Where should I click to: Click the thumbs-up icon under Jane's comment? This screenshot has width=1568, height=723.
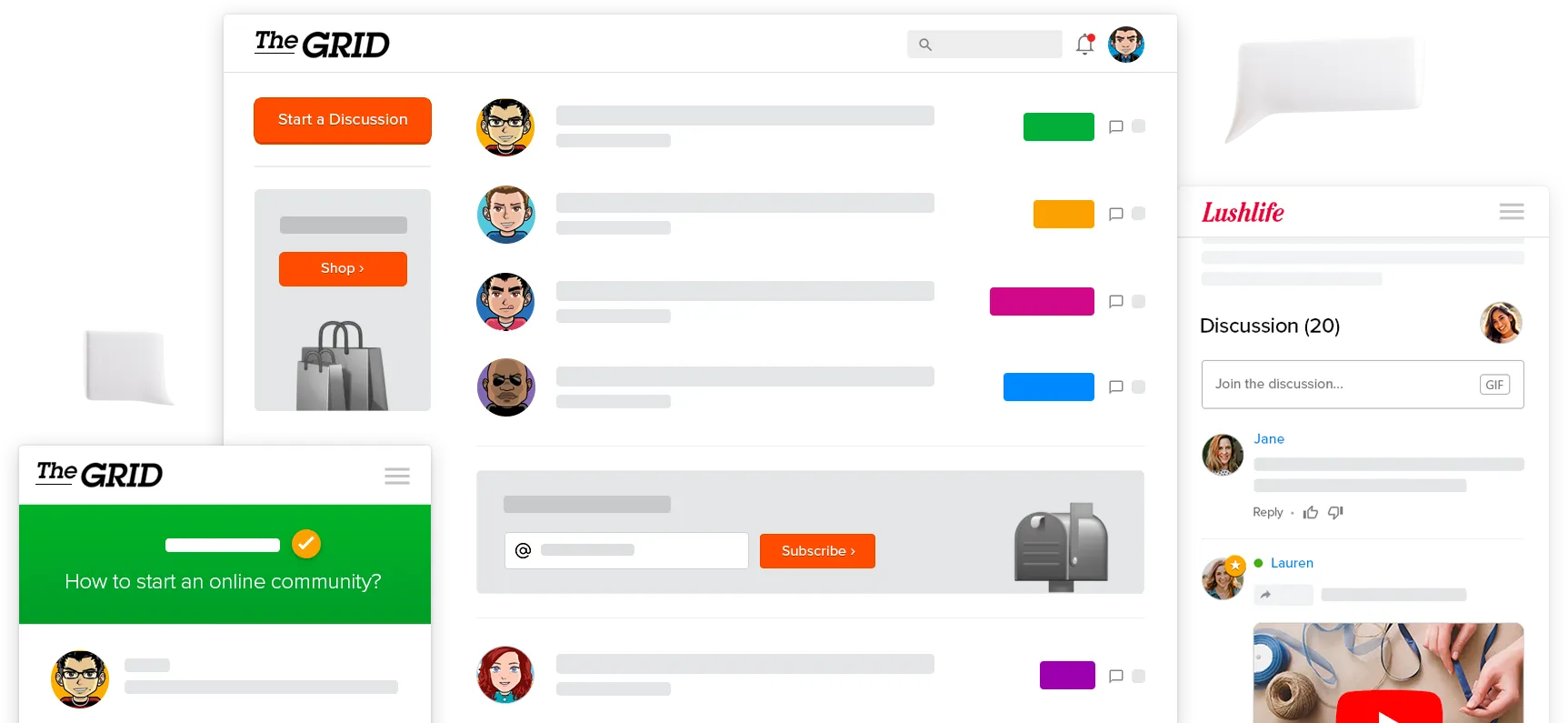click(x=1310, y=513)
